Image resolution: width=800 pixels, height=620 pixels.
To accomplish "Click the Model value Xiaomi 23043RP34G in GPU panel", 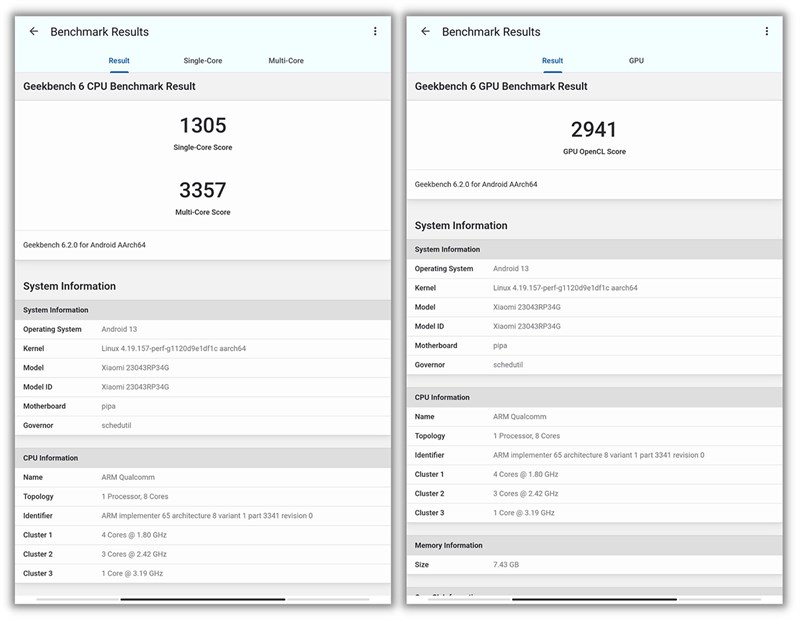I will (527, 307).
